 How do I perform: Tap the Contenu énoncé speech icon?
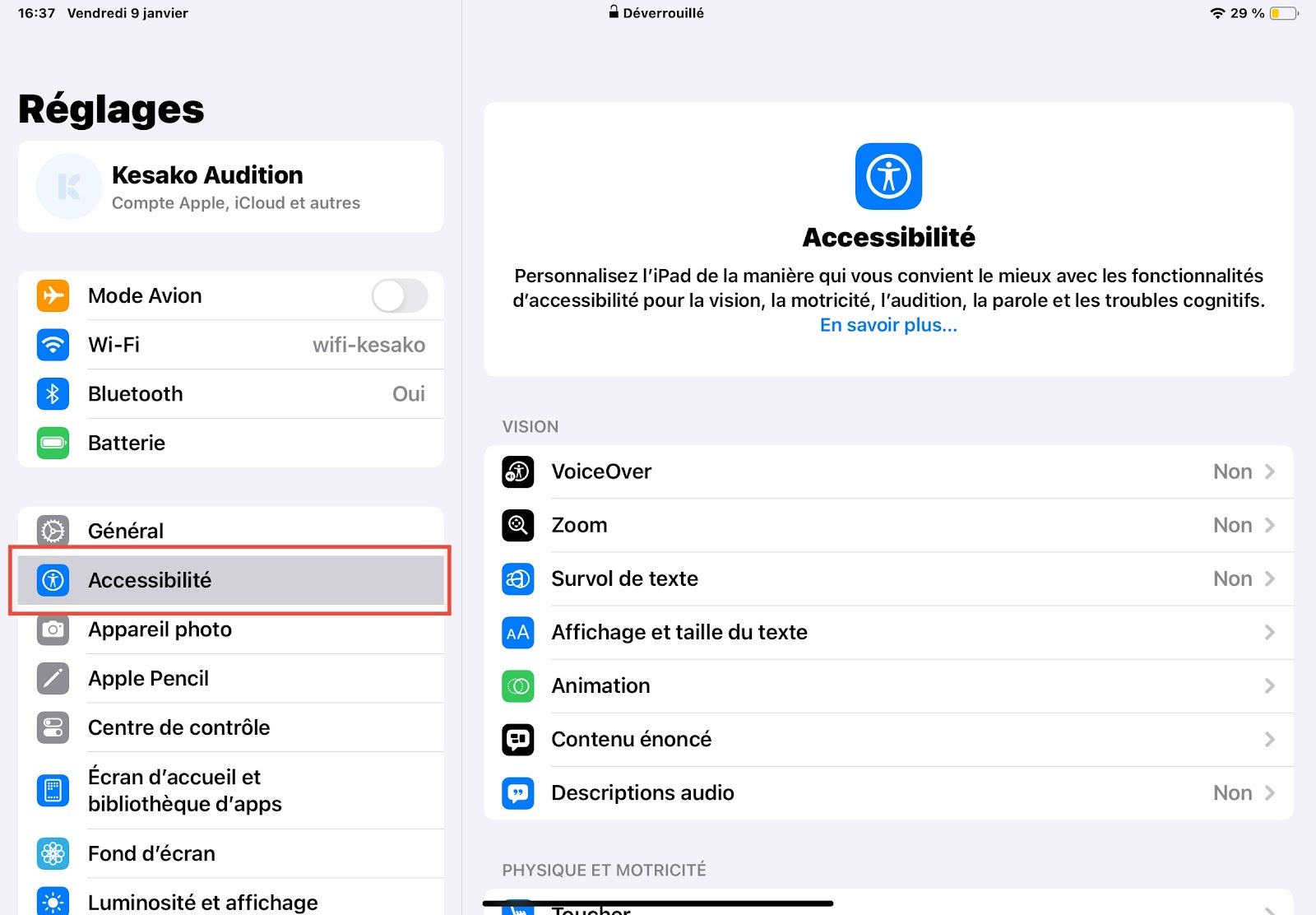pos(518,740)
